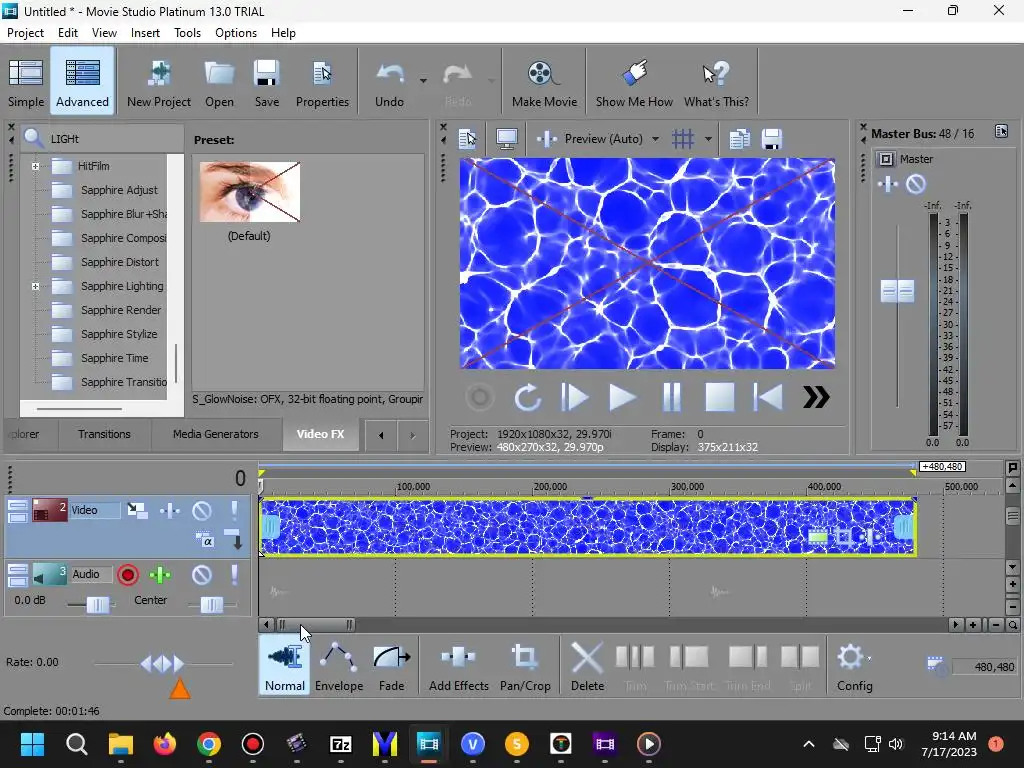The width and height of the screenshot is (1024, 768).
Task: Open preview Project Video Properties icon
Action: (468, 138)
